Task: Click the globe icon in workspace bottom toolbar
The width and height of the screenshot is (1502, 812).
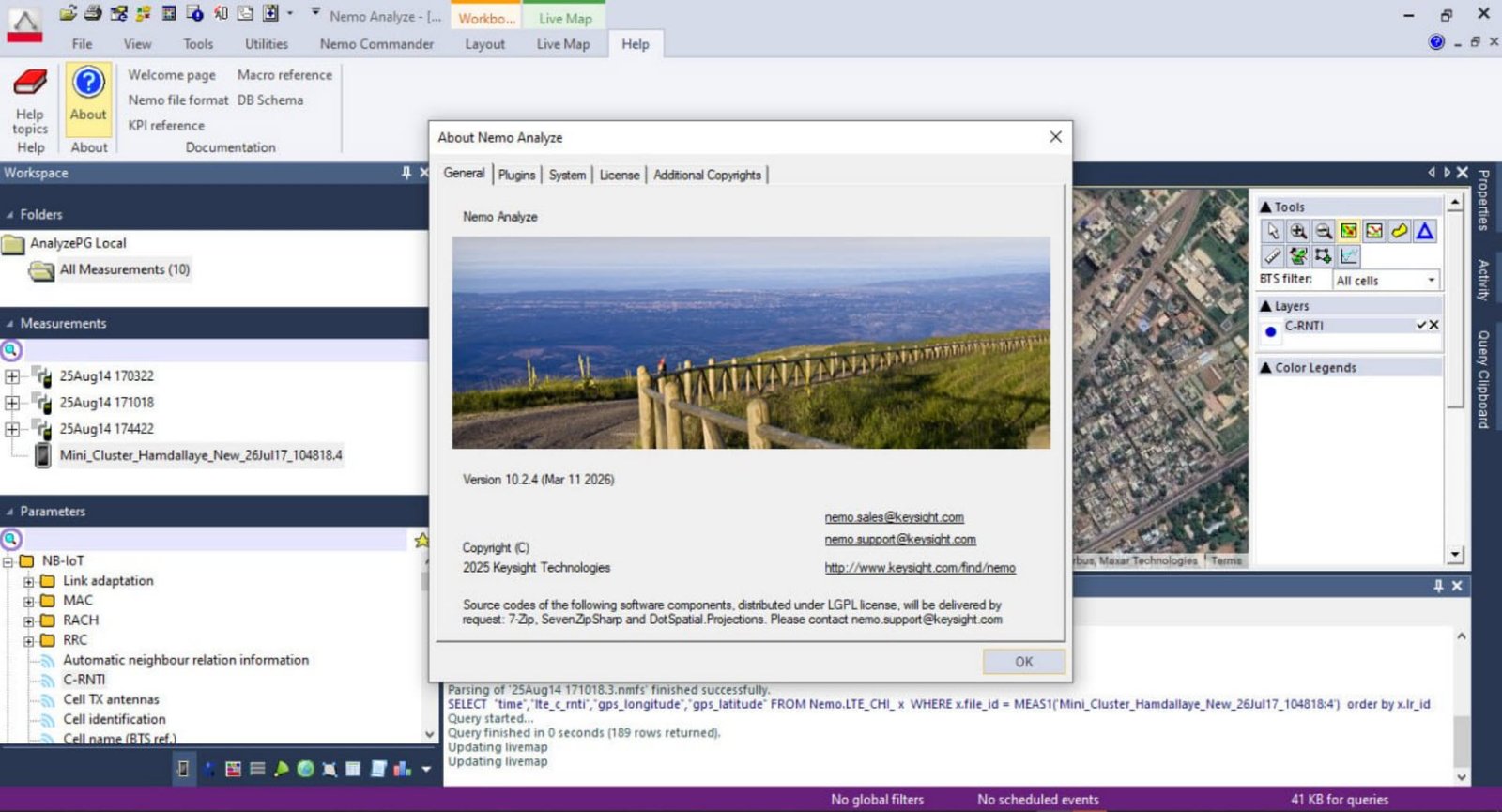Action: point(305,769)
